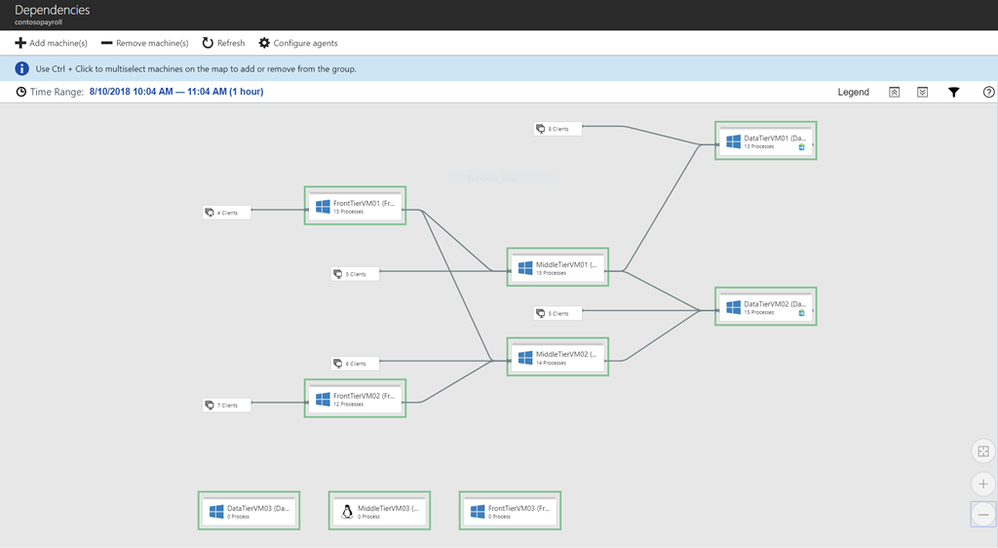This screenshot has width=998, height=548.
Task: Click DataTierVM01 small badge icon
Action: tap(801, 147)
